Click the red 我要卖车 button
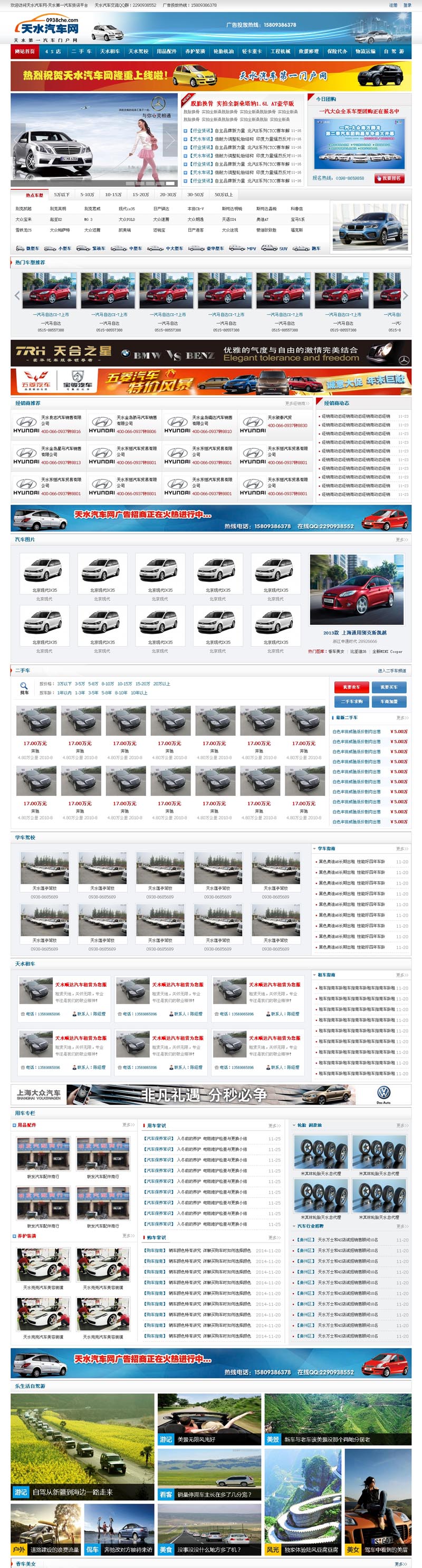The image size is (422, 1568). [351, 687]
